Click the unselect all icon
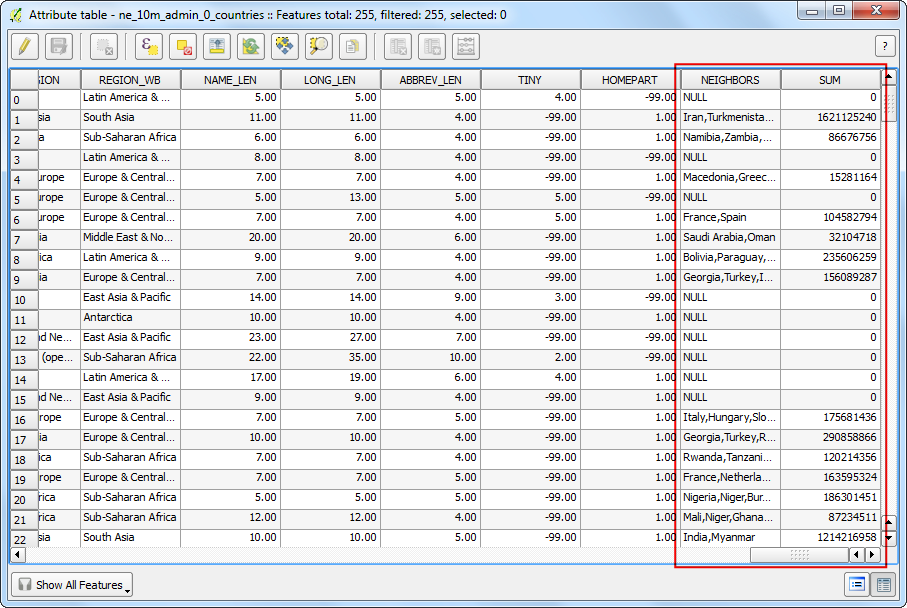The width and height of the screenshot is (907, 608). click(x=183, y=46)
